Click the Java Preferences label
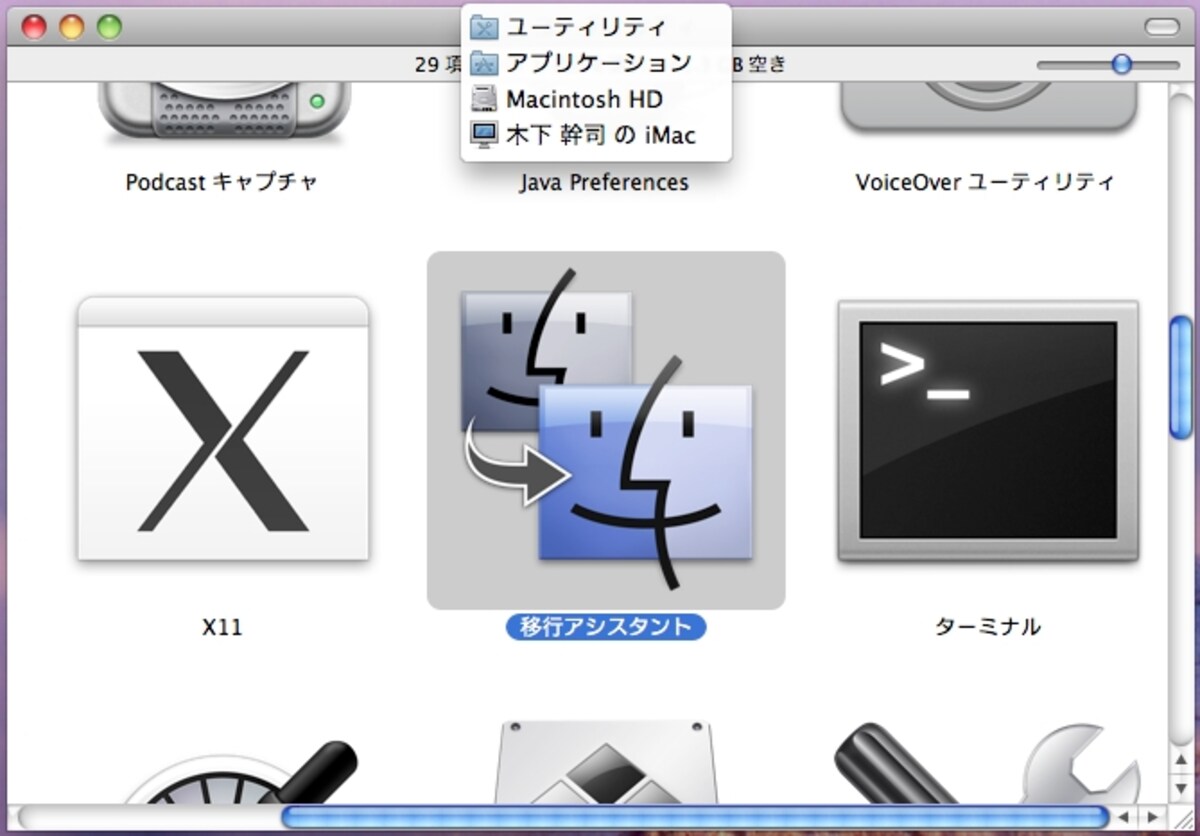Image resolution: width=1200 pixels, height=836 pixels. coord(604,183)
